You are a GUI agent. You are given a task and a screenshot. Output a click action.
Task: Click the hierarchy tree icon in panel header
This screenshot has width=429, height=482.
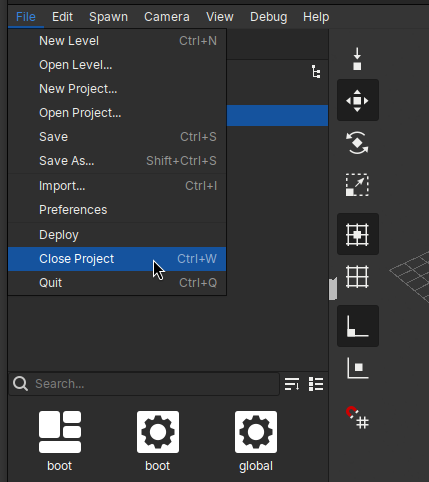pos(316,72)
